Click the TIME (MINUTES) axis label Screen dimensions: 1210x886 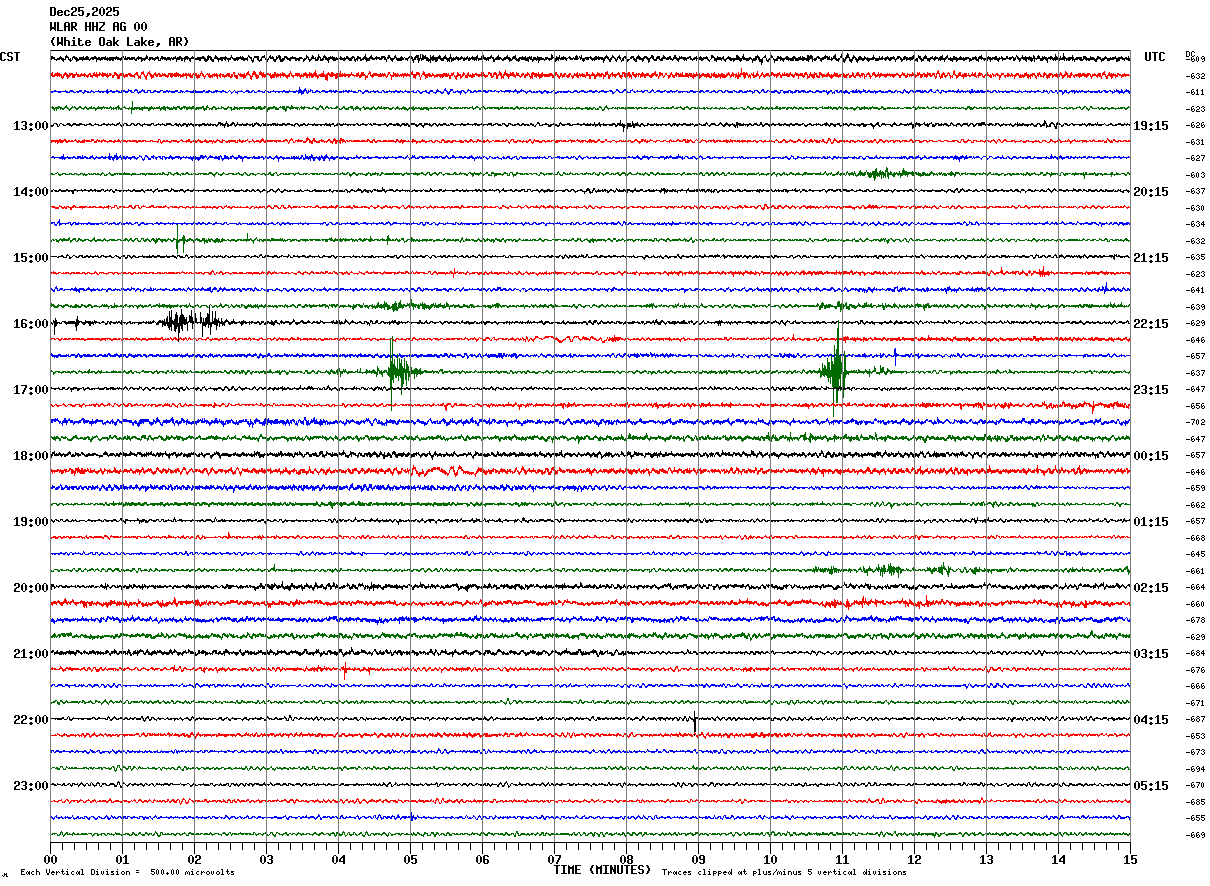(x=602, y=870)
